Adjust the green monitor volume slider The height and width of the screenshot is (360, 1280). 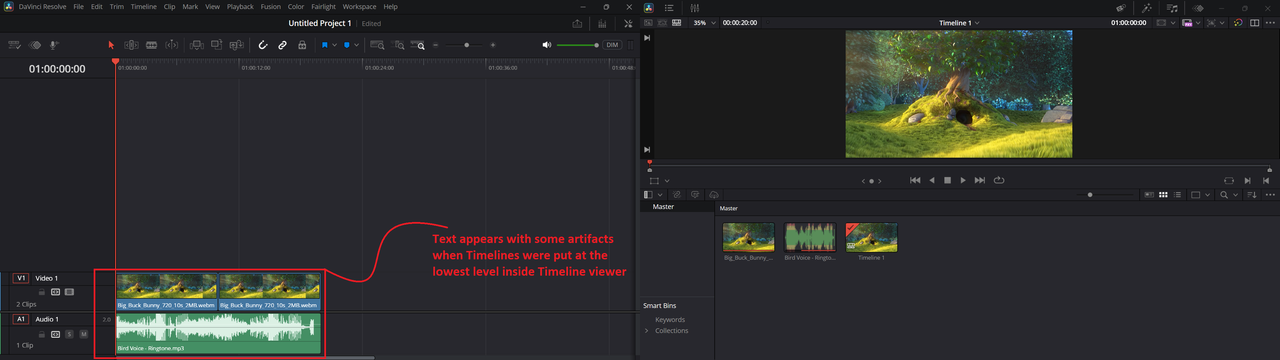pyautogui.click(x=578, y=45)
